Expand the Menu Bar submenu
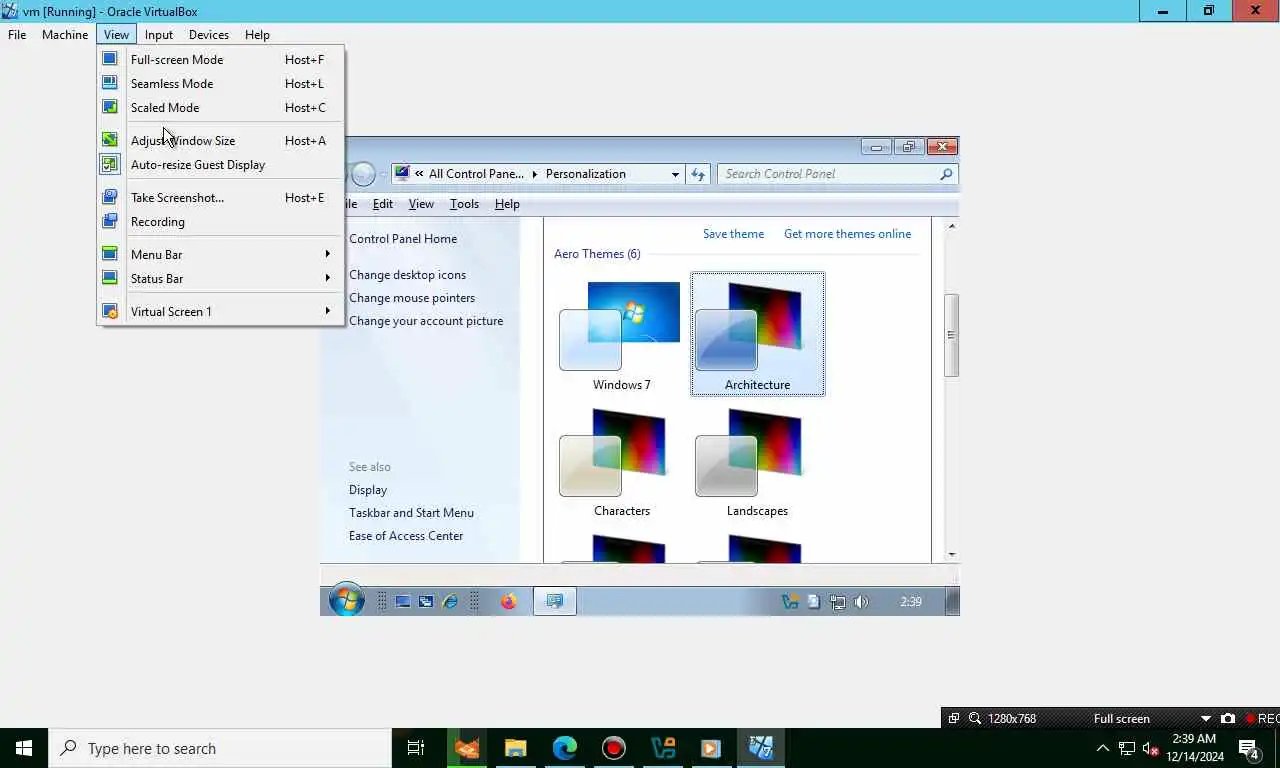Screen dimensions: 1280x768 (x=221, y=254)
